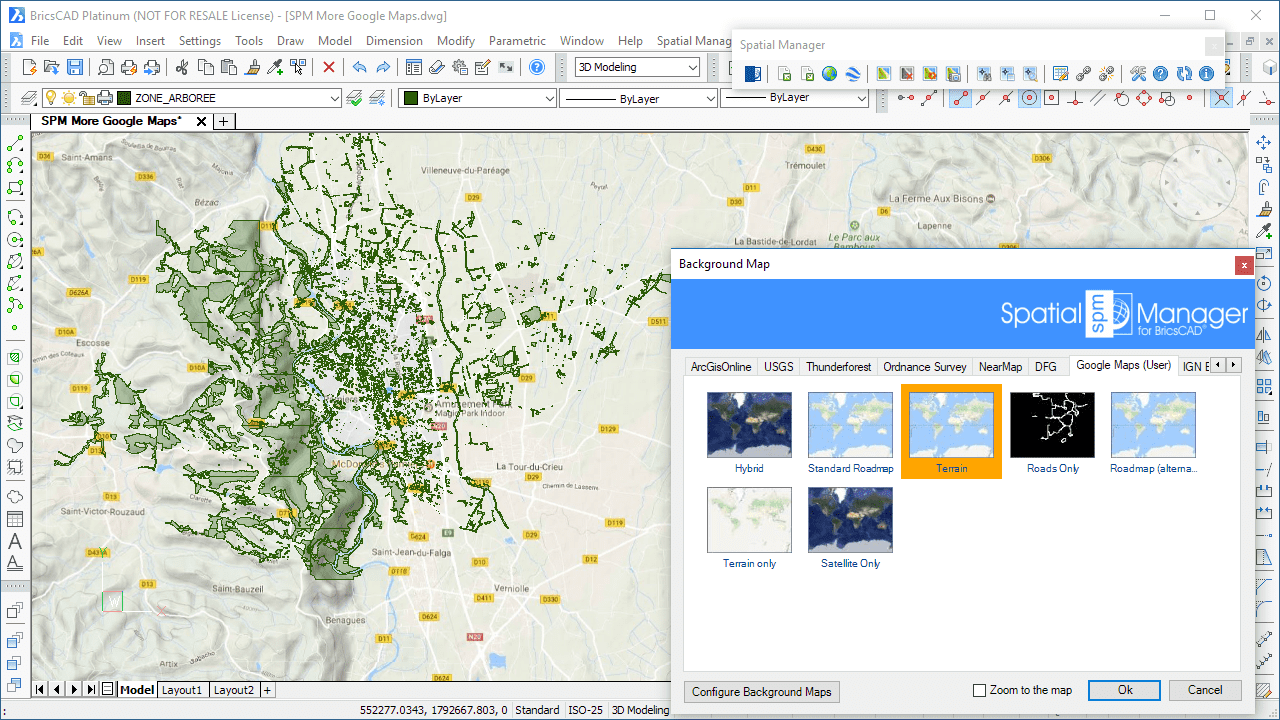Click the Match Properties paintbrush icon
1280x720 pixels.
click(253, 67)
